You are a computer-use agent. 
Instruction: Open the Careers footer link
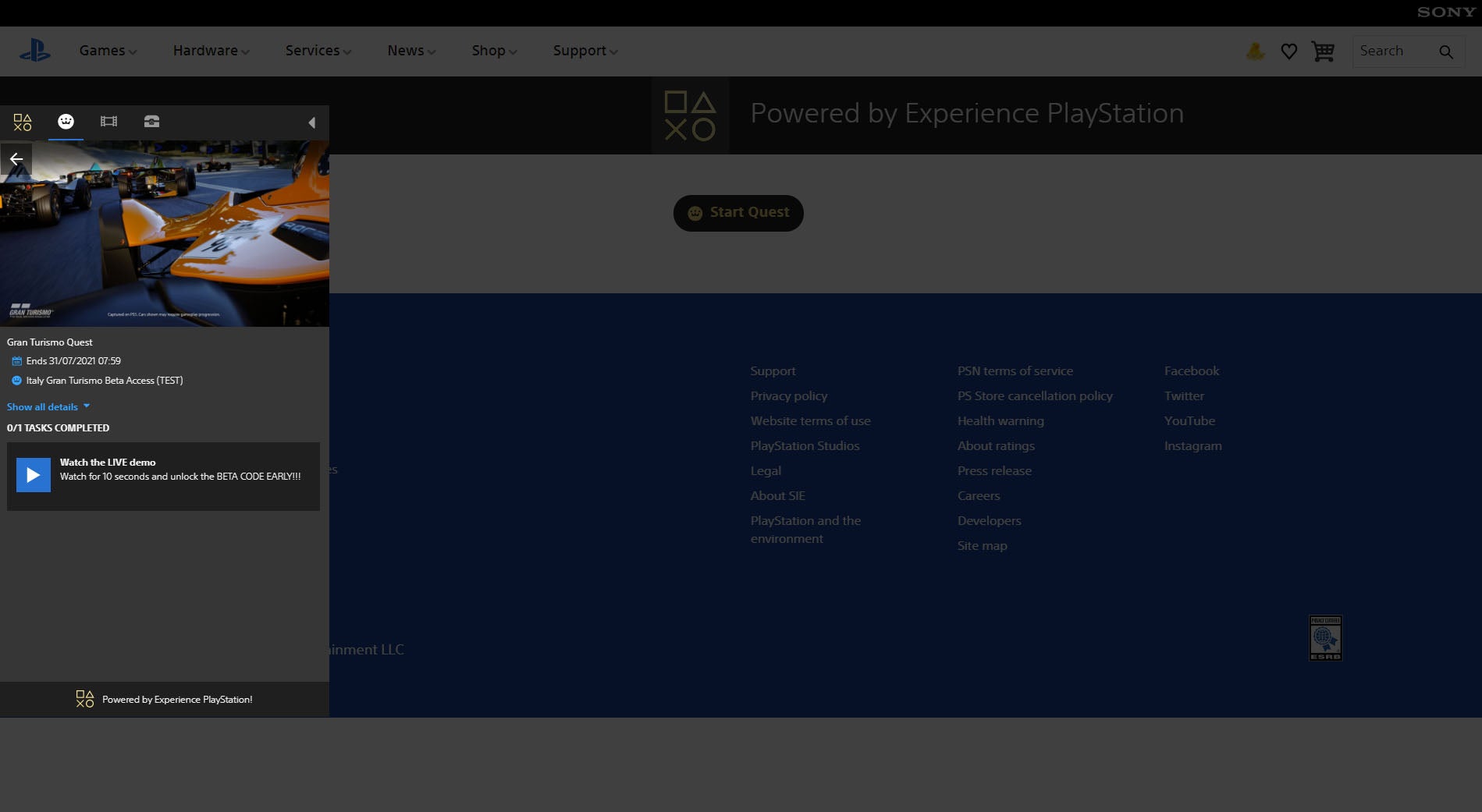[x=979, y=496]
